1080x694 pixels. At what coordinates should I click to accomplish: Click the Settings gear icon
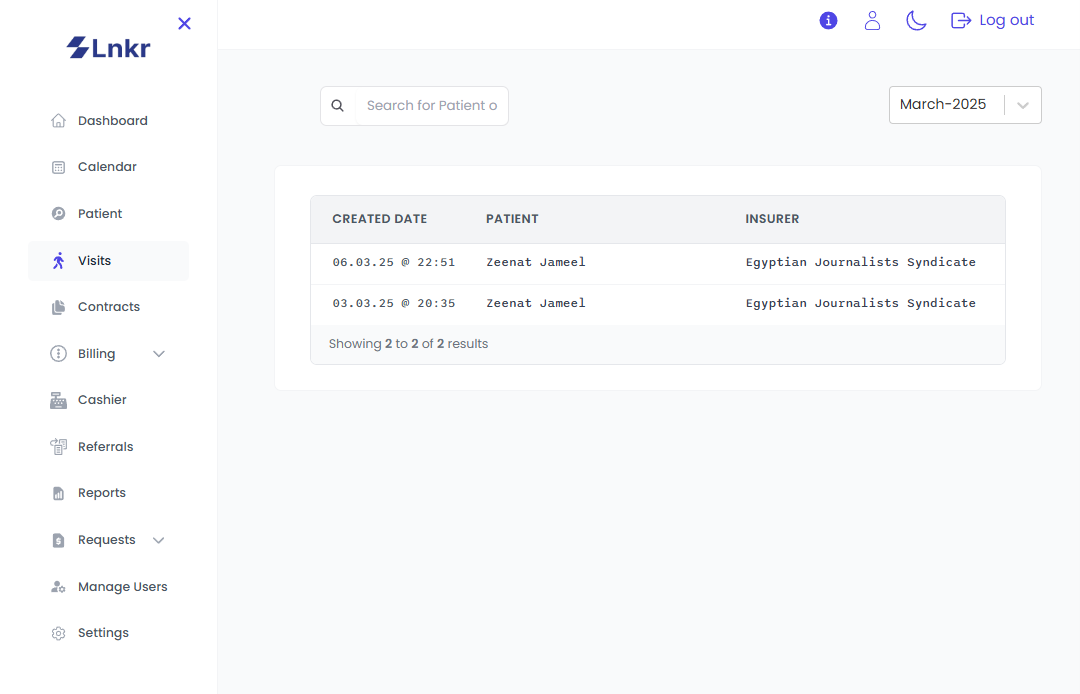[x=59, y=633]
